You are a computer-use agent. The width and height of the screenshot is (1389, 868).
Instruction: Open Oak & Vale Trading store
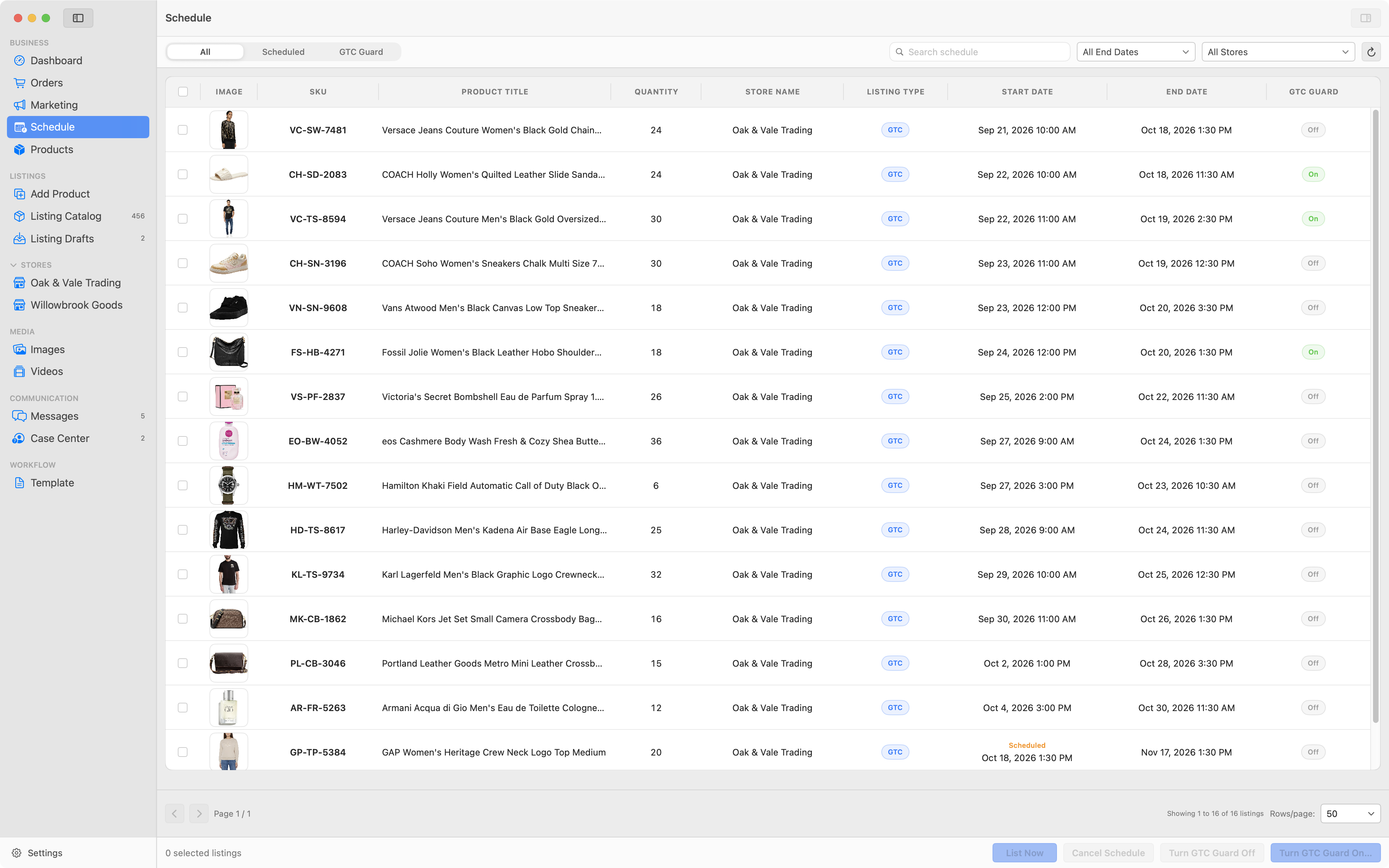click(x=78, y=283)
